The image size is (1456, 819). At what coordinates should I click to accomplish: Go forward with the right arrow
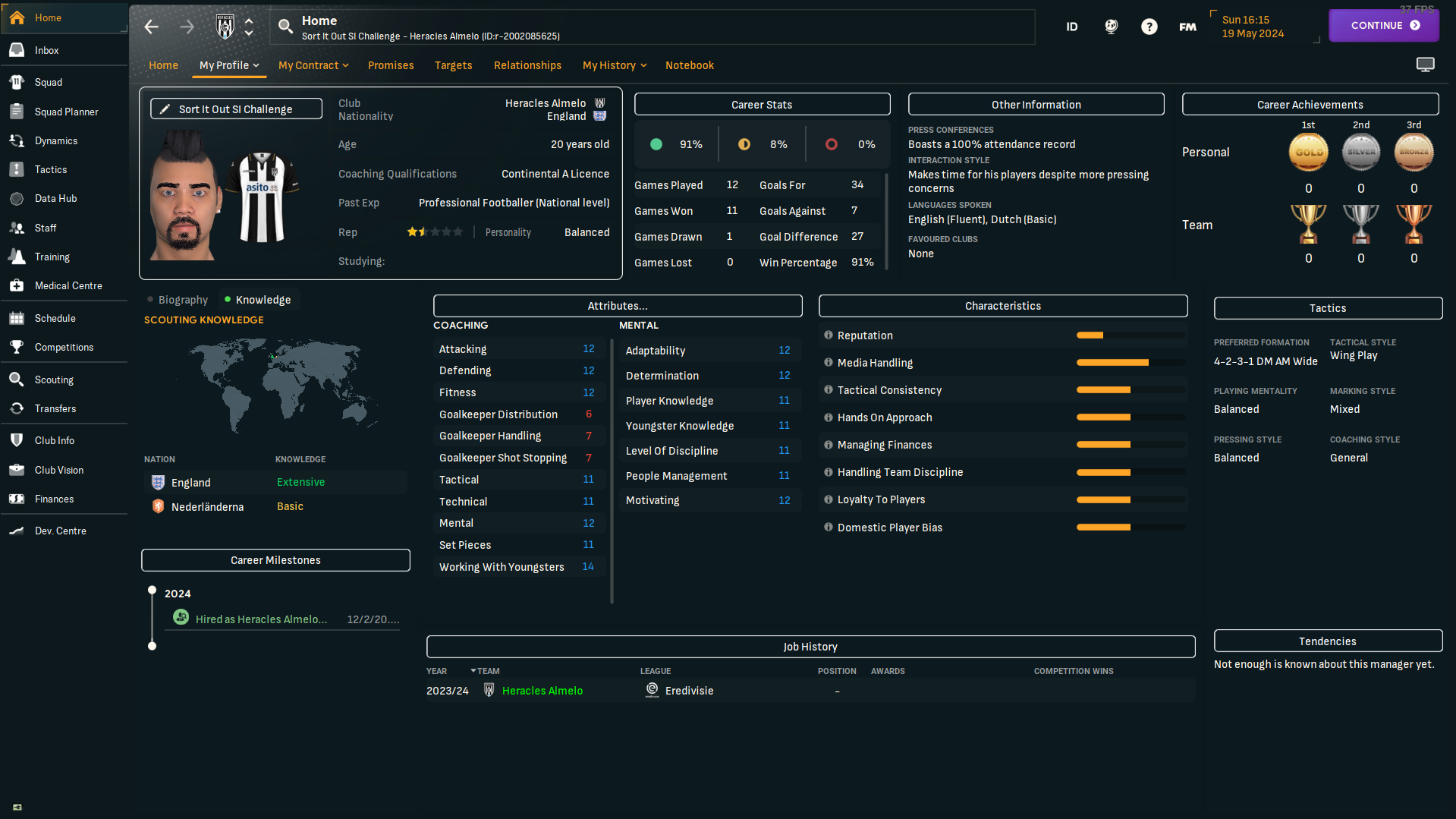click(x=187, y=27)
